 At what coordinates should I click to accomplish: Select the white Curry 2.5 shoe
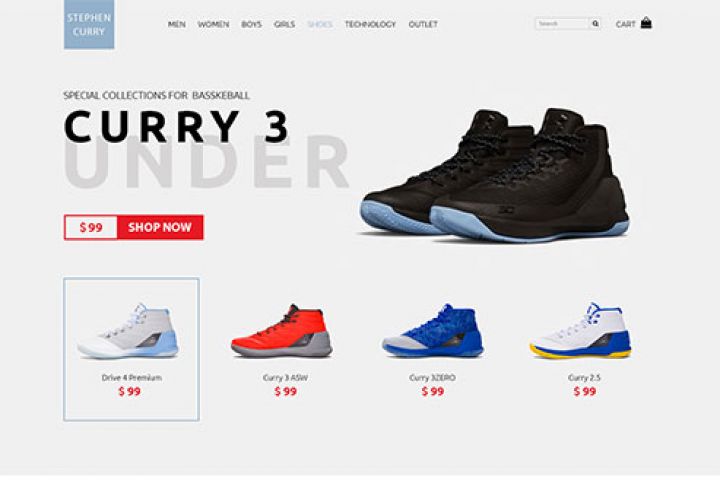coord(580,331)
